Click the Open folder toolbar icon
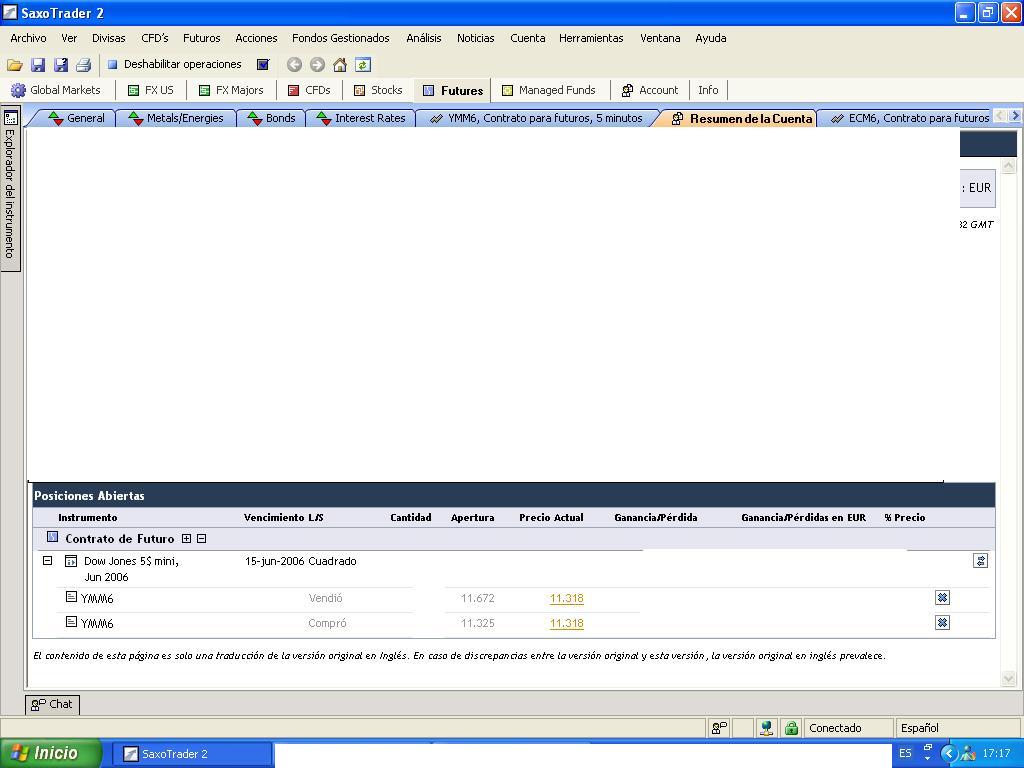Image resolution: width=1024 pixels, height=768 pixels. tap(14, 65)
